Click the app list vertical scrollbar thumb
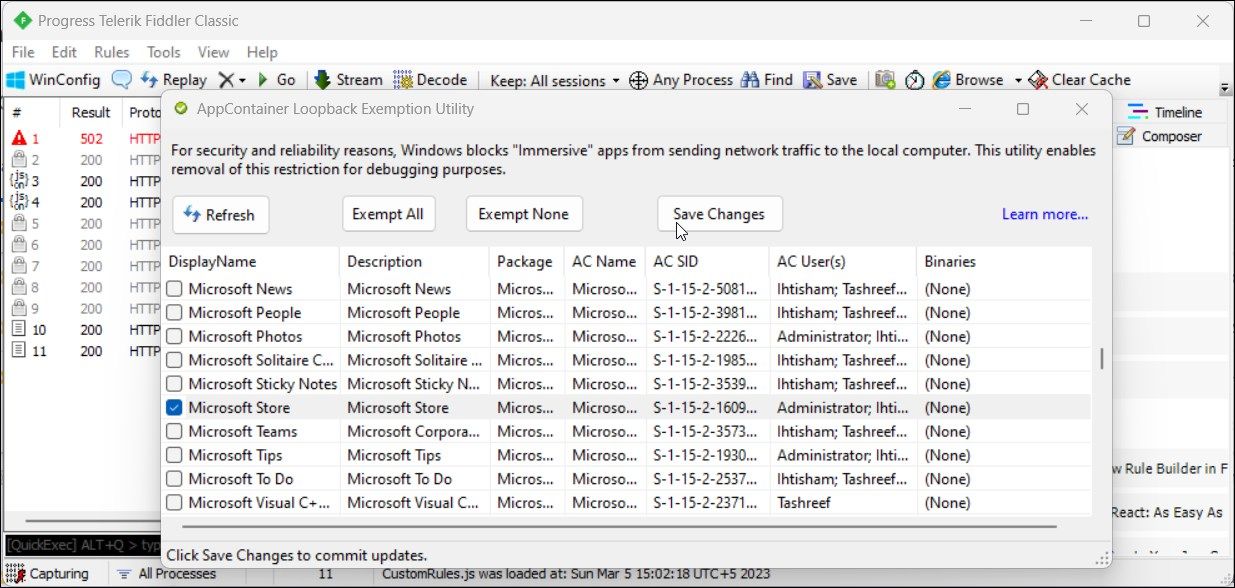Screen dimensions: 1235x588 pos(1102,358)
